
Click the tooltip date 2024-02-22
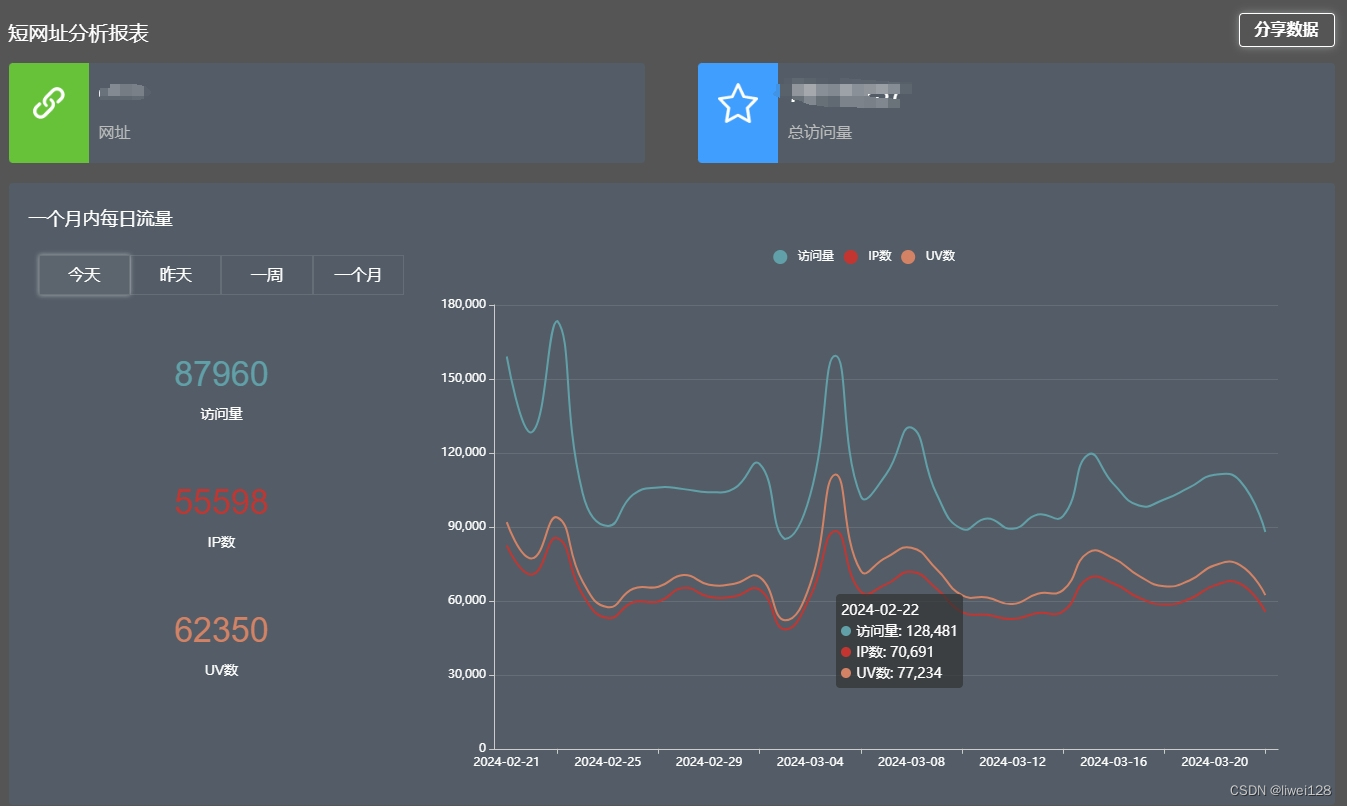click(x=880, y=609)
